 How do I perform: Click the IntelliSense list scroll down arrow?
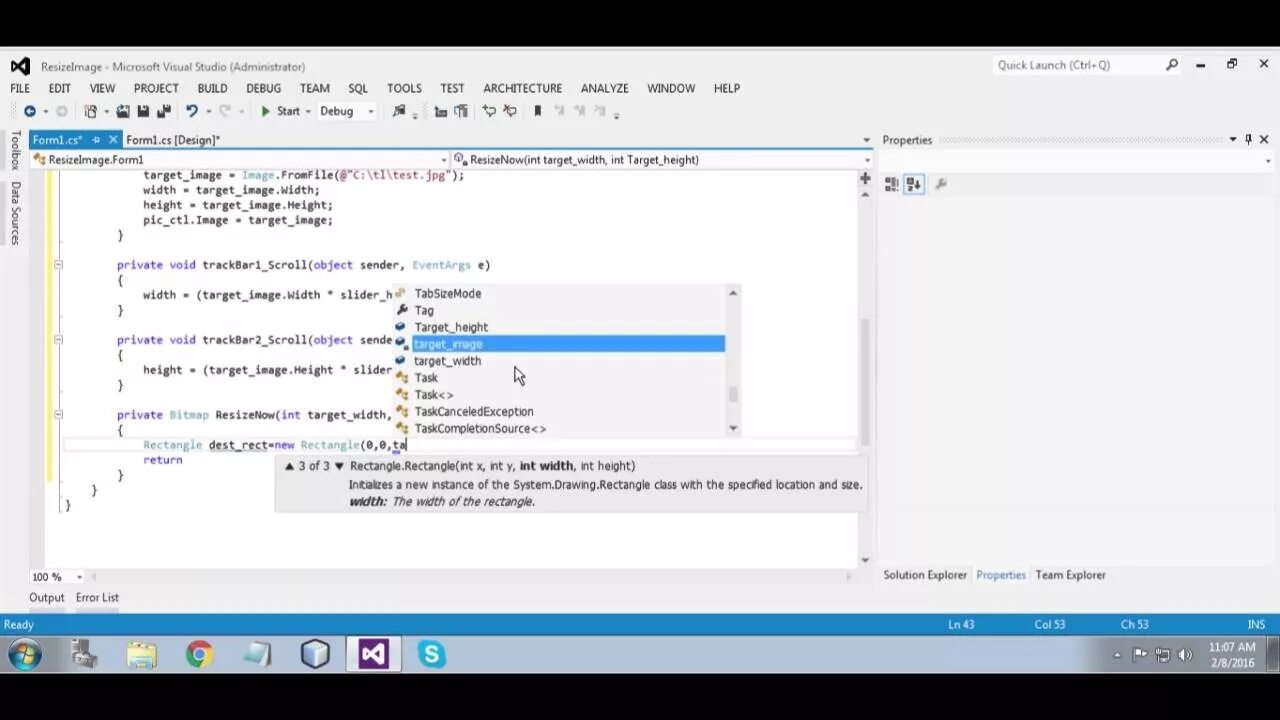733,429
